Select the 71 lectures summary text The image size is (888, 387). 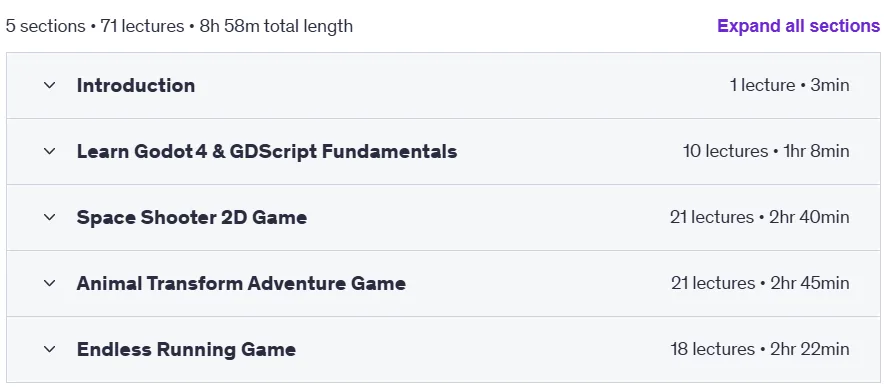click(142, 27)
